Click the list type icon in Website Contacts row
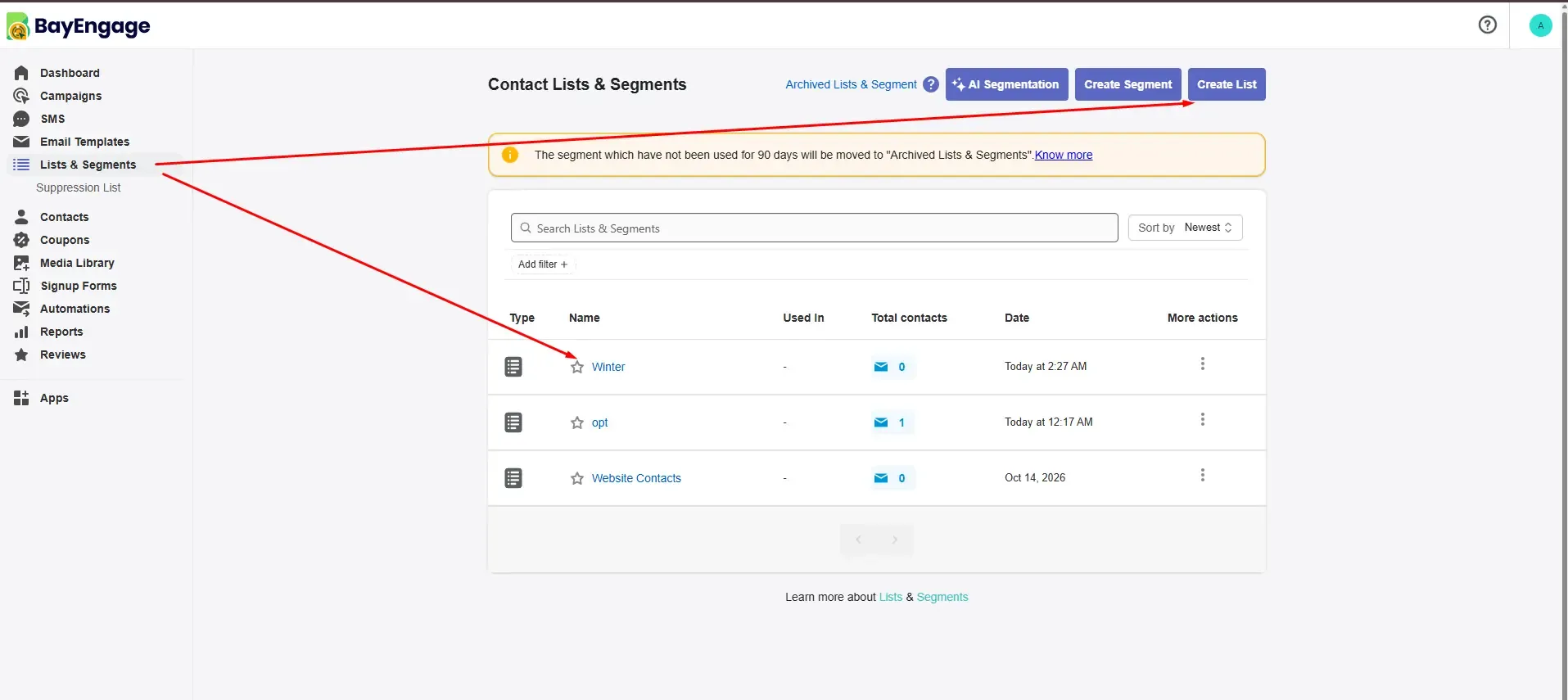 tap(513, 478)
